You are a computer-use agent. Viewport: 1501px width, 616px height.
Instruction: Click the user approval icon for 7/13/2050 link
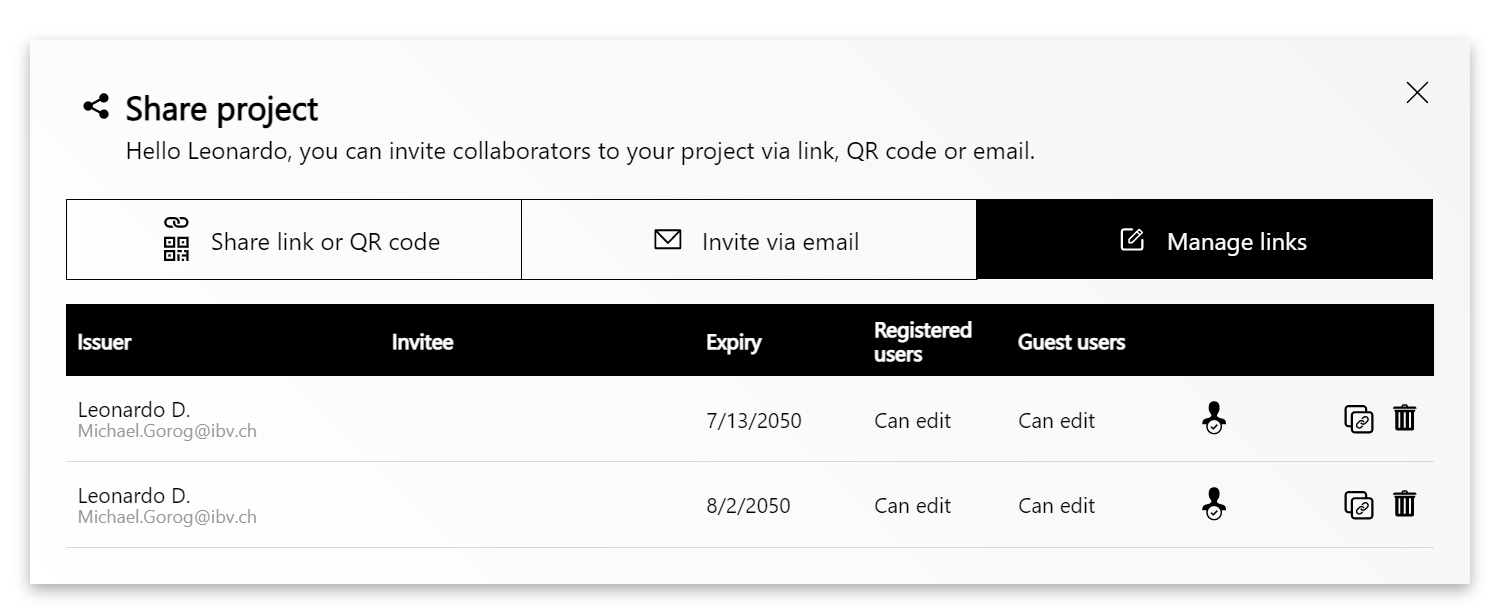(x=1213, y=418)
